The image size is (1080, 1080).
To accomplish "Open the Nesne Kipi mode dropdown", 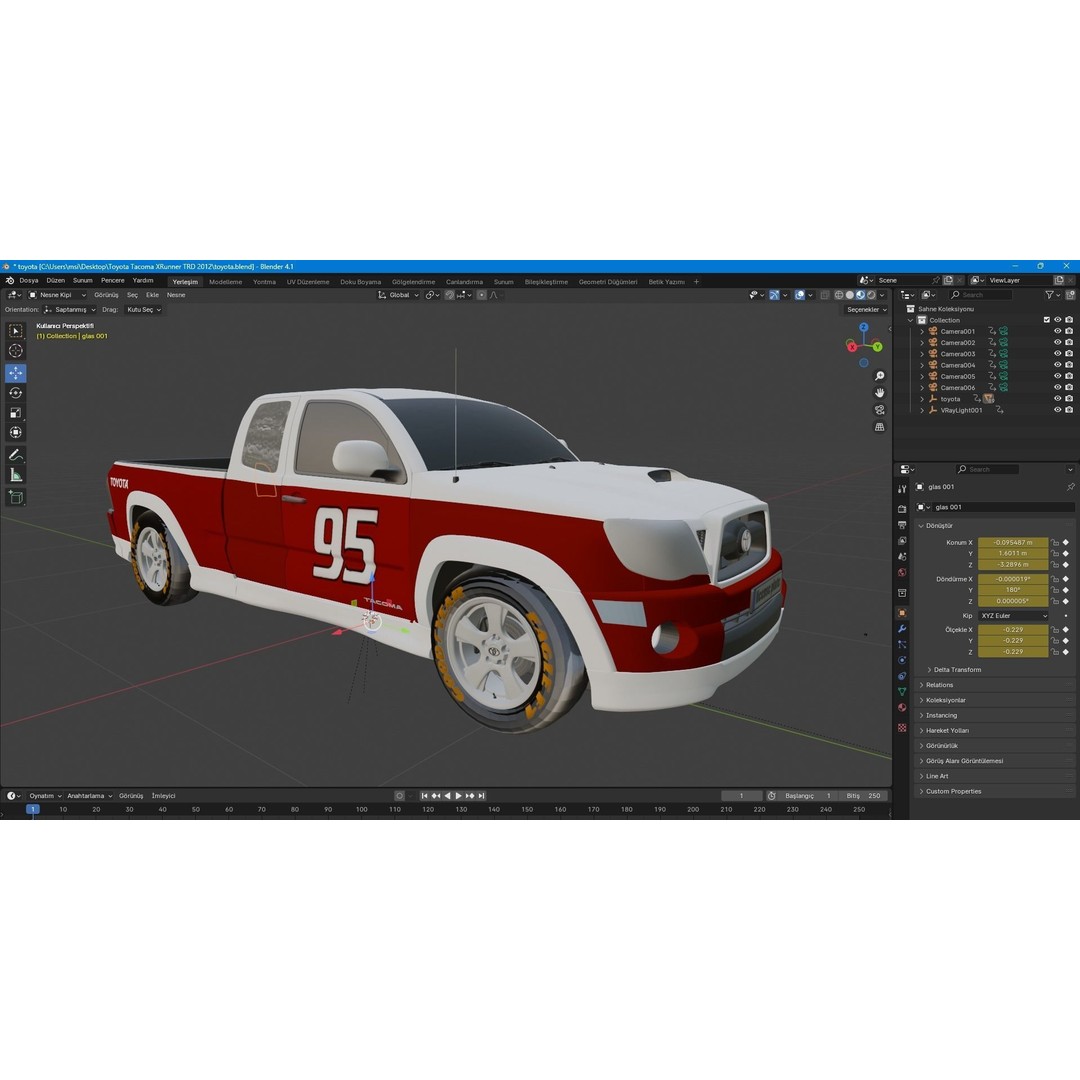I will [x=57, y=295].
